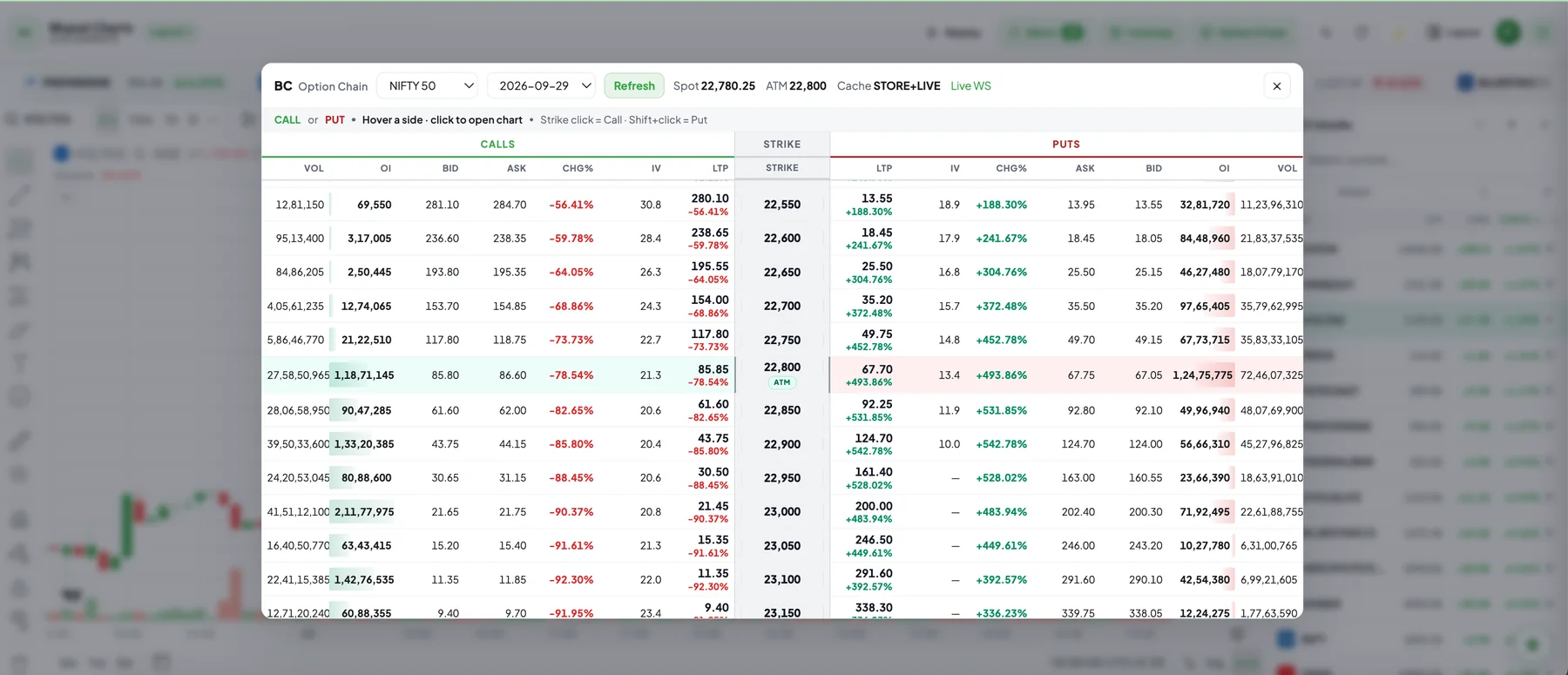
Task: Select strike 22,700
Action: 782,306
